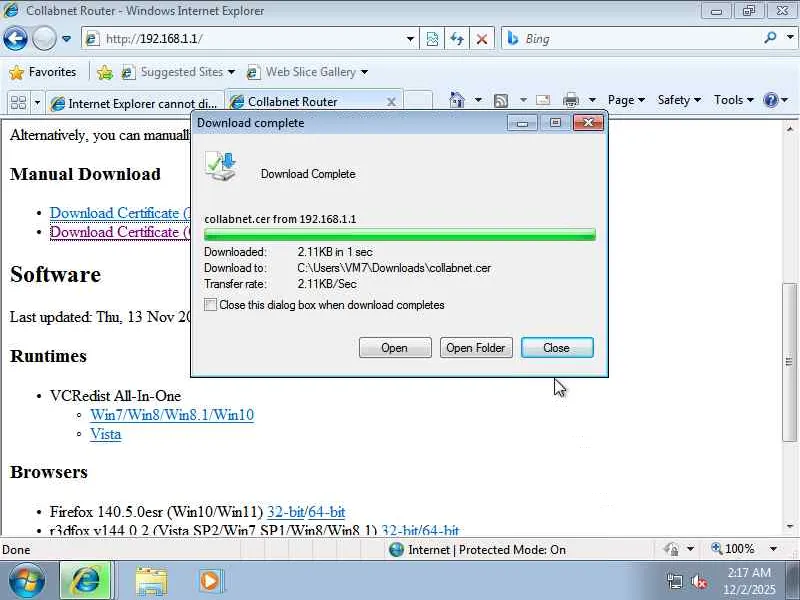Click Open in Download complete dialog

coord(395,347)
